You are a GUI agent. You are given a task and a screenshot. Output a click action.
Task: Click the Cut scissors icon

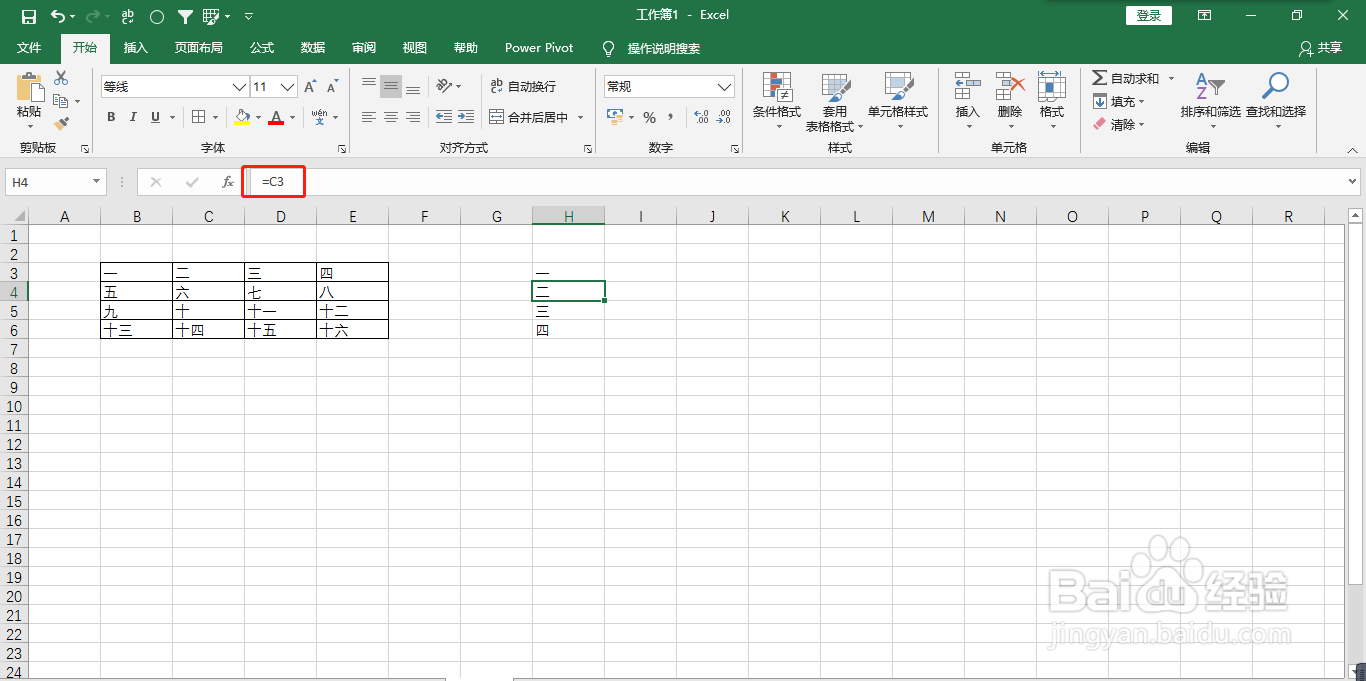[61, 78]
